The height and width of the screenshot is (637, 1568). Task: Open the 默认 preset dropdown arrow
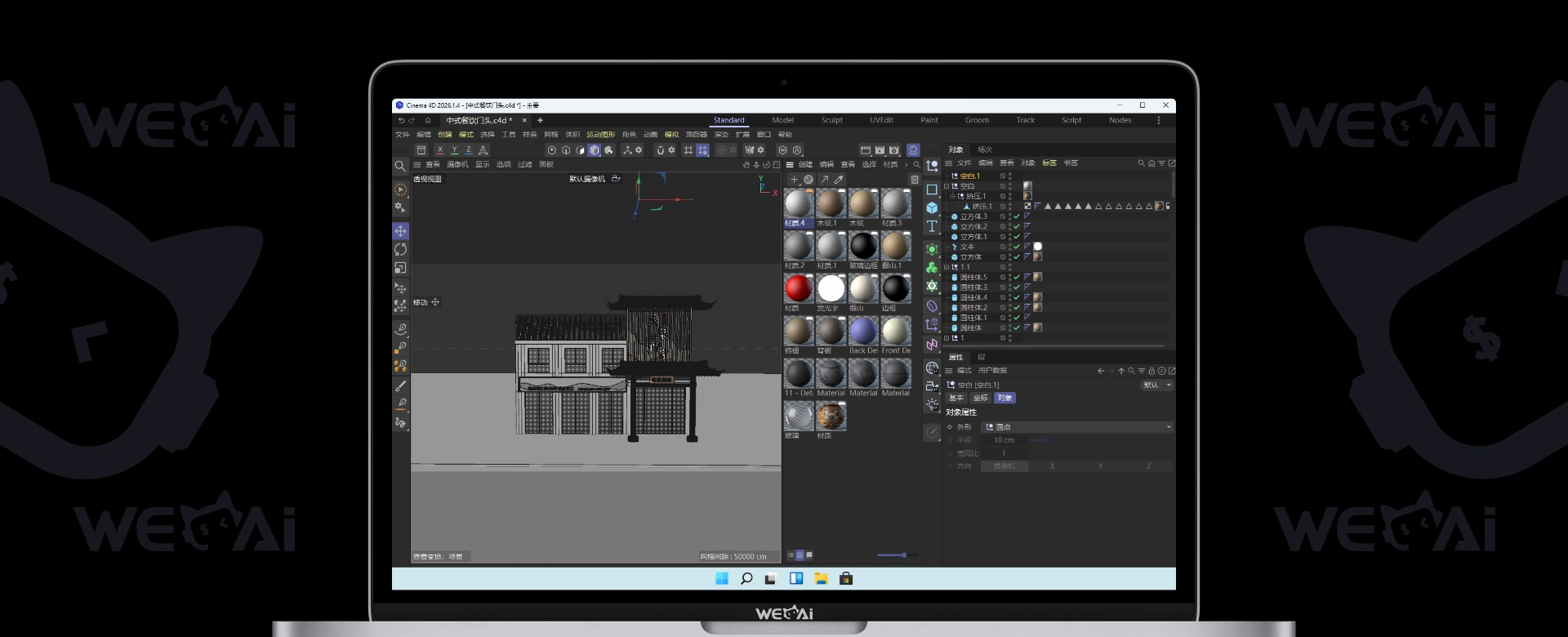pyautogui.click(x=1169, y=385)
